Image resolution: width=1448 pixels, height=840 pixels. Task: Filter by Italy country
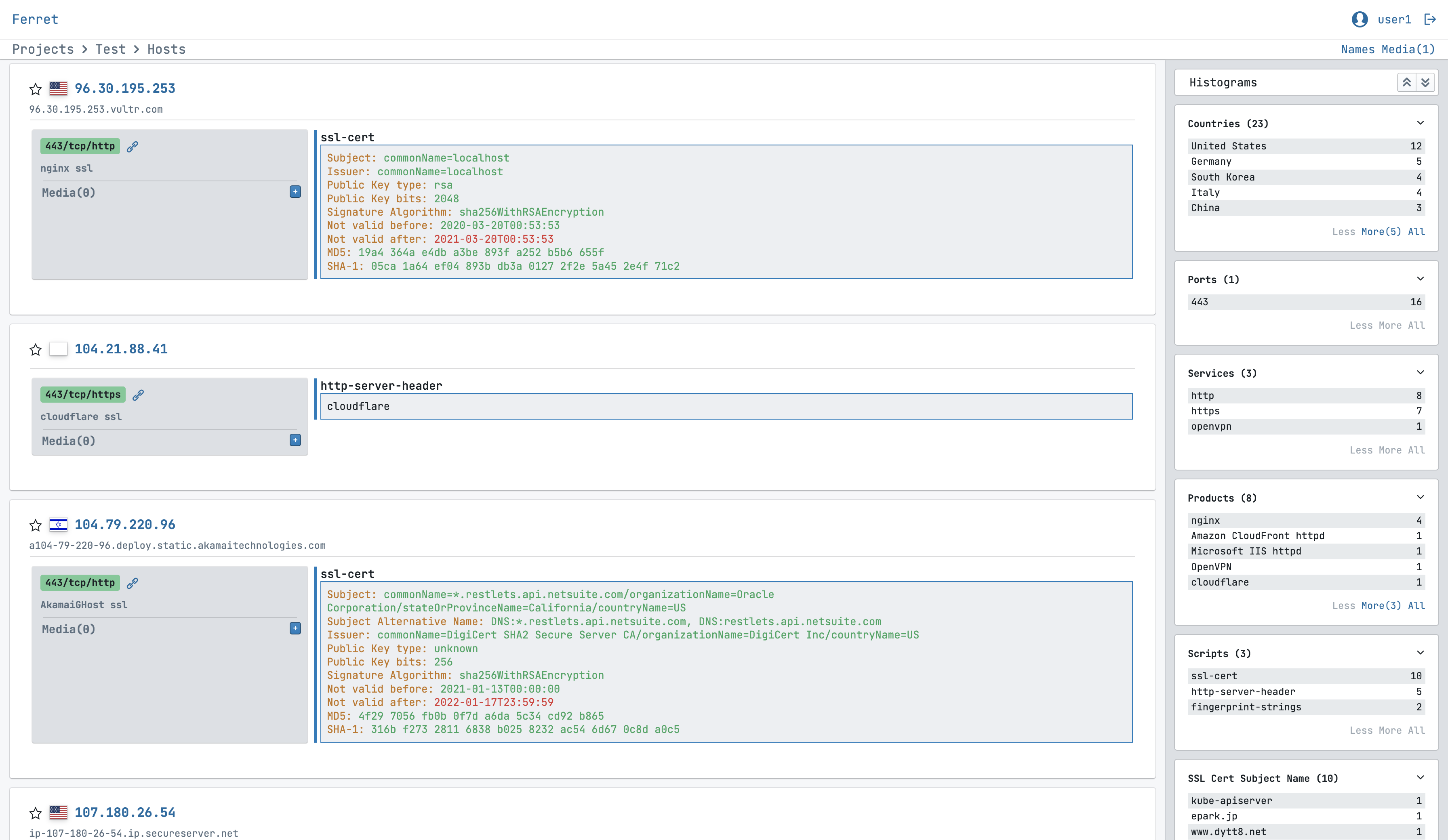click(1306, 193)
